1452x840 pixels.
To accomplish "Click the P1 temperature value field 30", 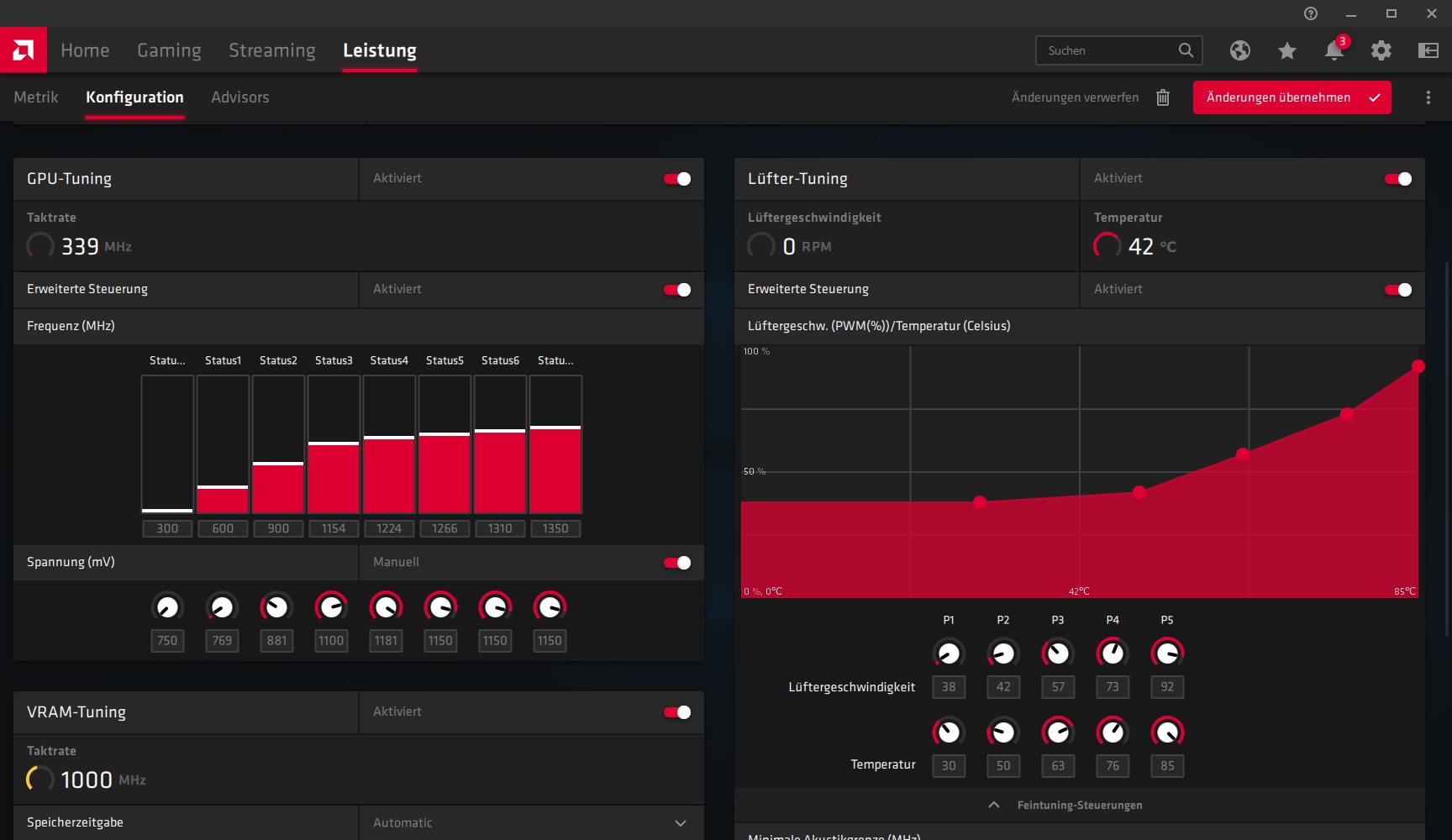I will pyautogui.click(x=949, y=765).
